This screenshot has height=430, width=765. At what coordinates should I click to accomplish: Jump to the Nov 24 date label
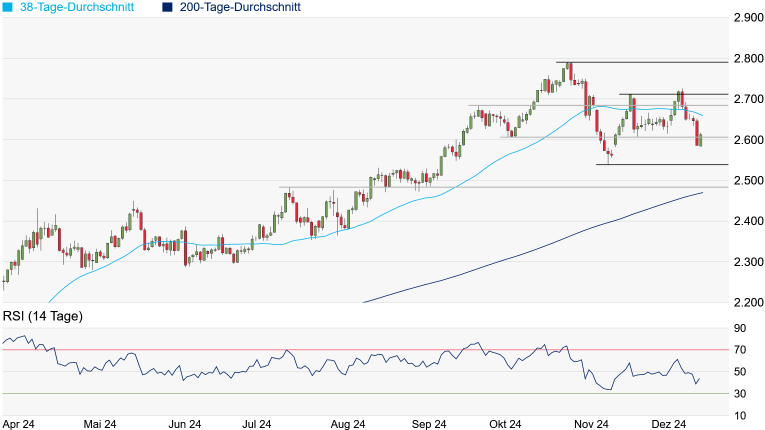(x=592, y=424)
